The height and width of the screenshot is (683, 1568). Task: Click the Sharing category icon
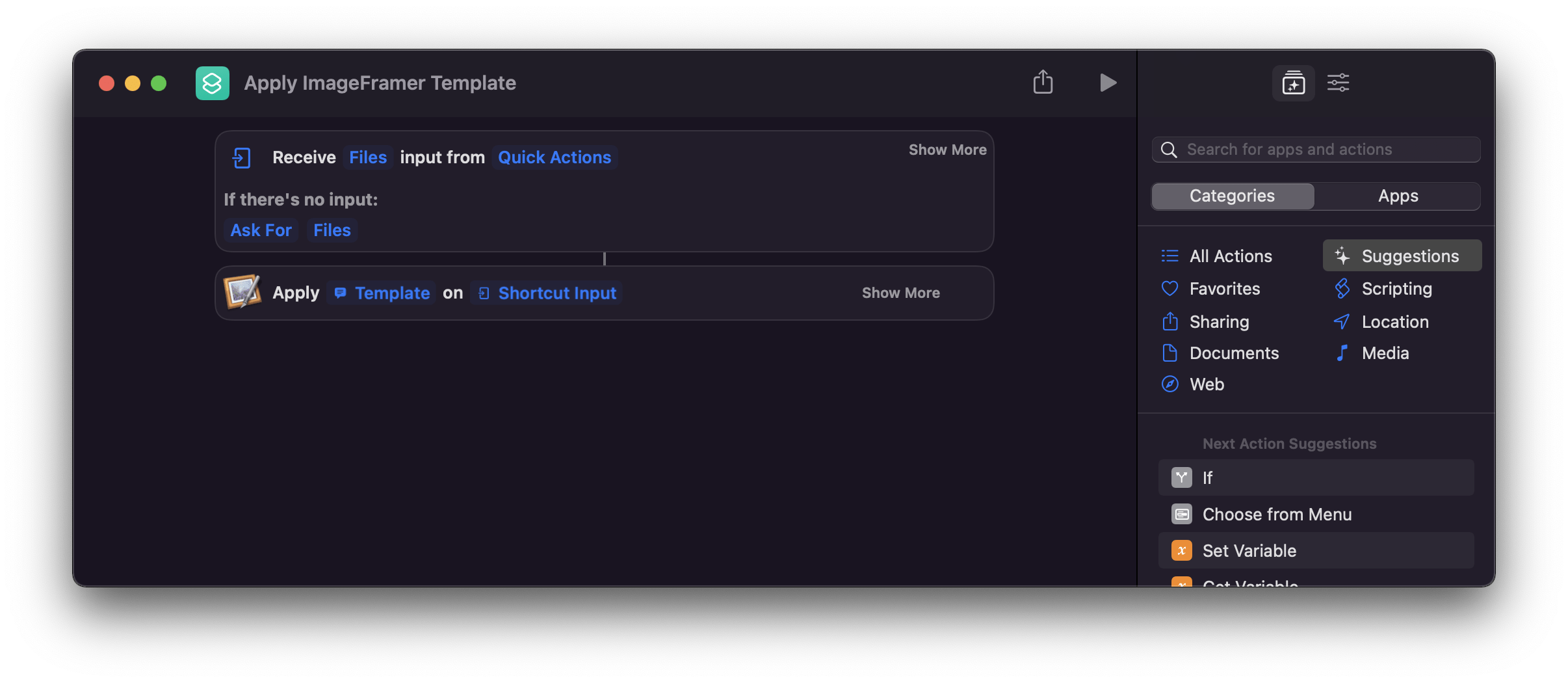coord(1169,321)
